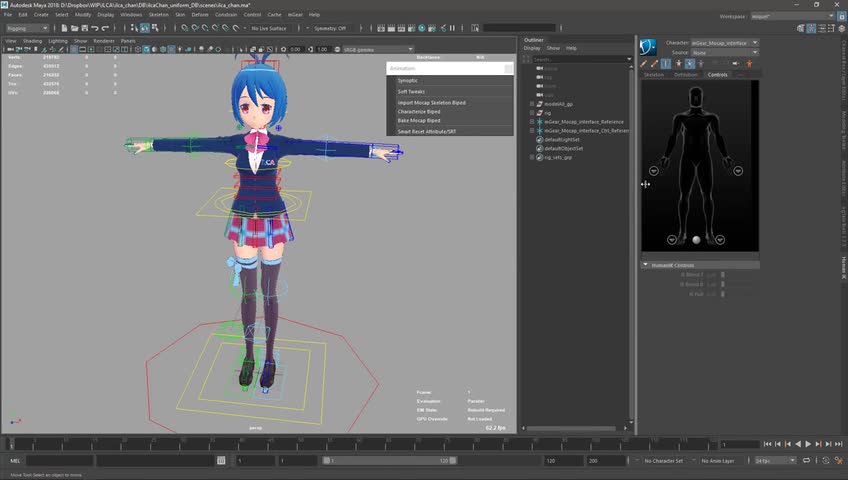Click the play forward button
Image resolution: width=848 pixels, height=480 pixels.
808,444
